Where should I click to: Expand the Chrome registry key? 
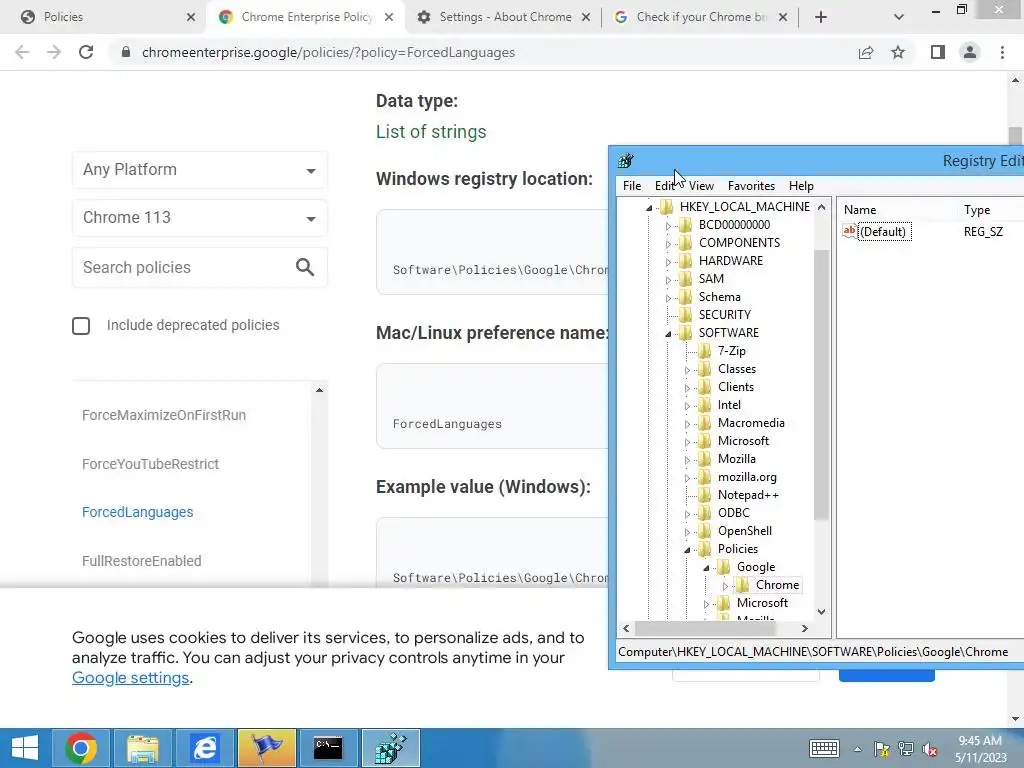click(x=725, y=586)
